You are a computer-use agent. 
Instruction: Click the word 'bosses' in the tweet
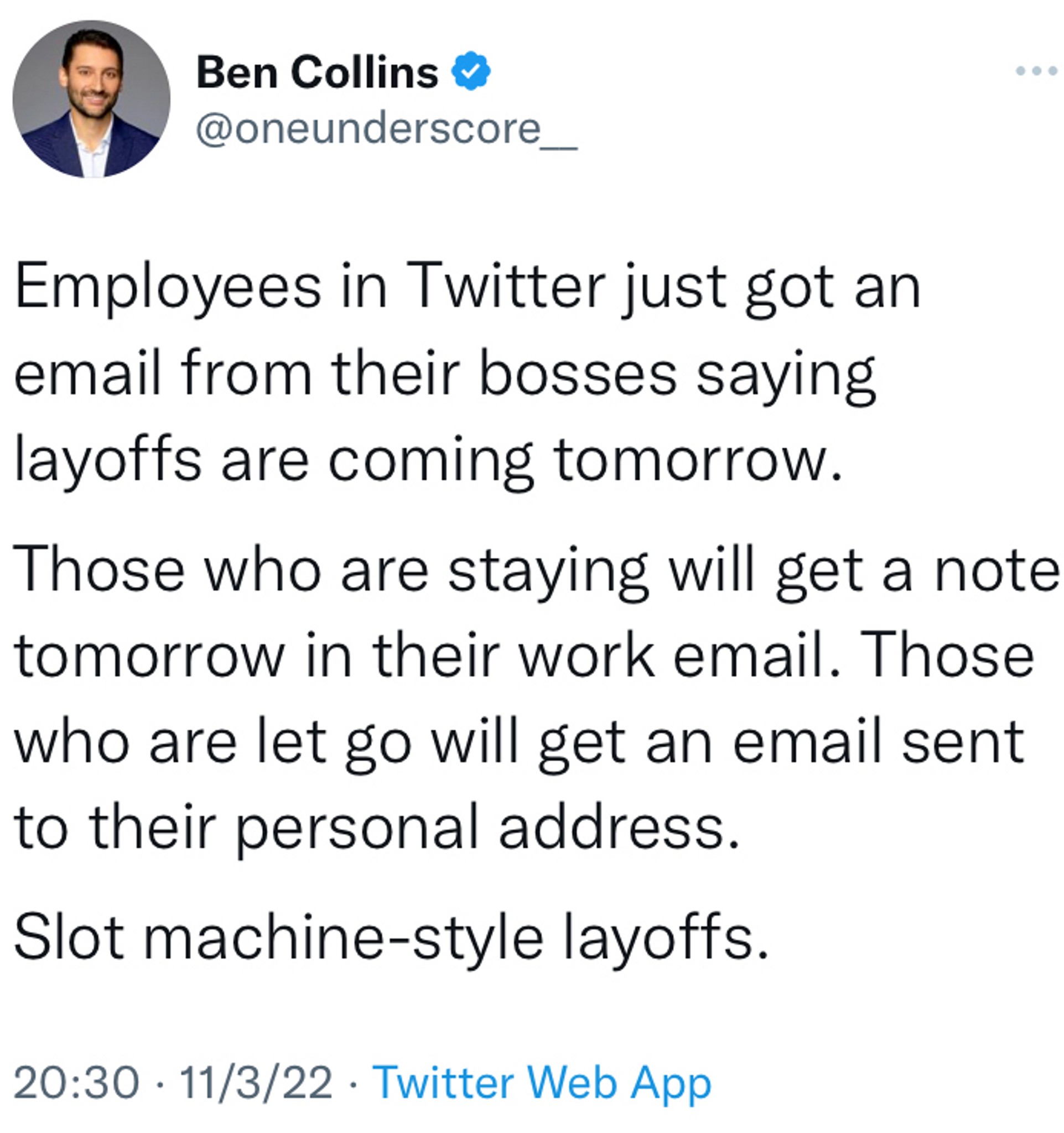coord(578,373)
